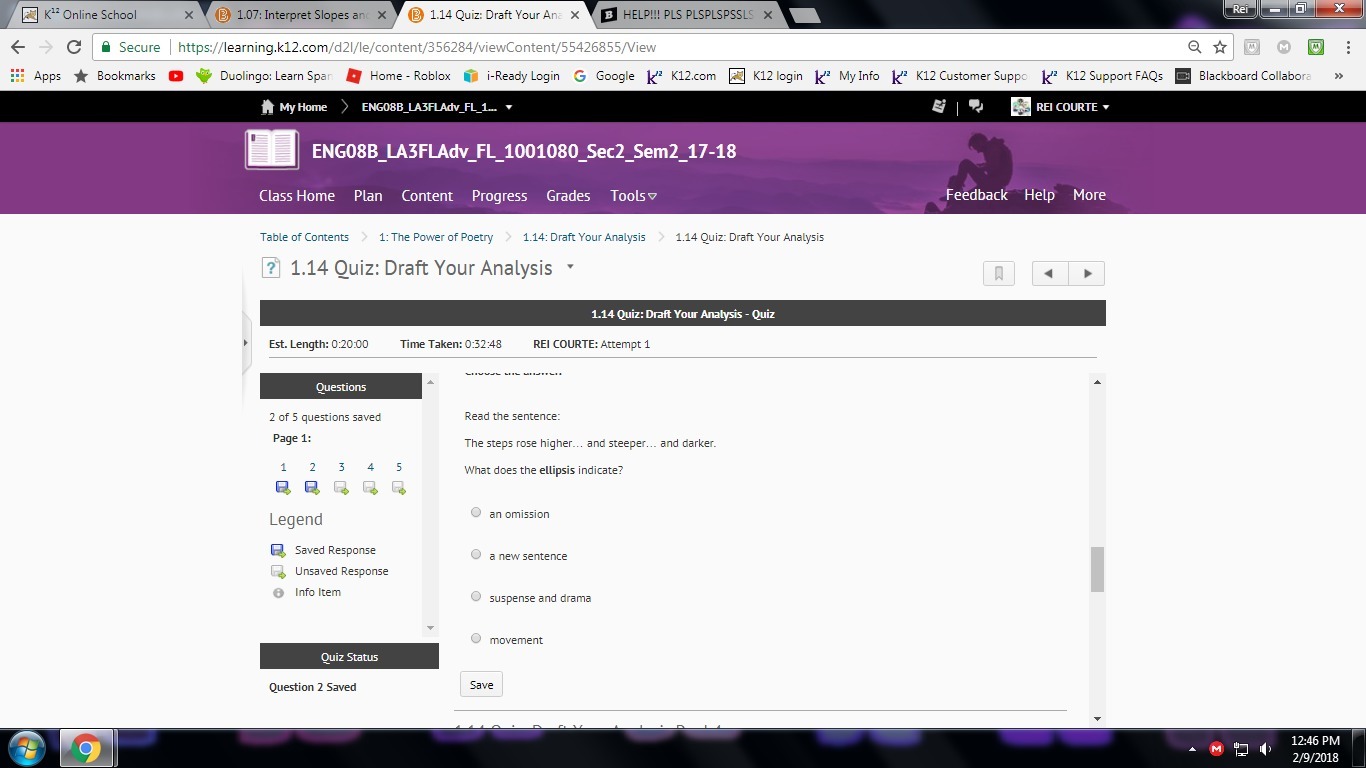Click the zoom magnifier icon in address bar
Viewport: 1366px width, 768px height.
[1194, 47]
